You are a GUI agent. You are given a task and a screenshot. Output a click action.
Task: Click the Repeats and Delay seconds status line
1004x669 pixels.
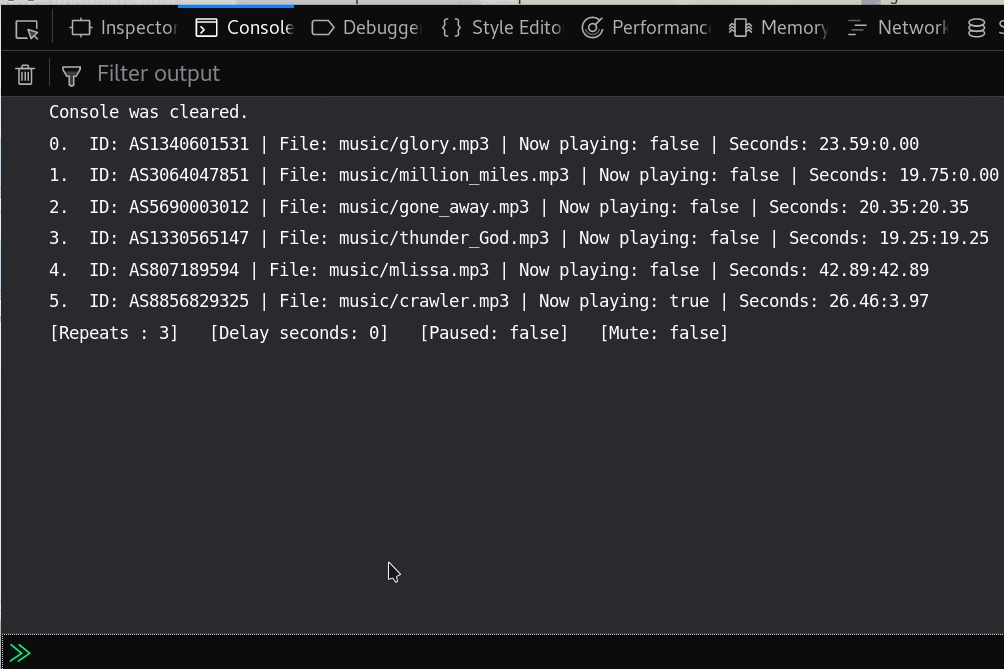pos(389,333)
